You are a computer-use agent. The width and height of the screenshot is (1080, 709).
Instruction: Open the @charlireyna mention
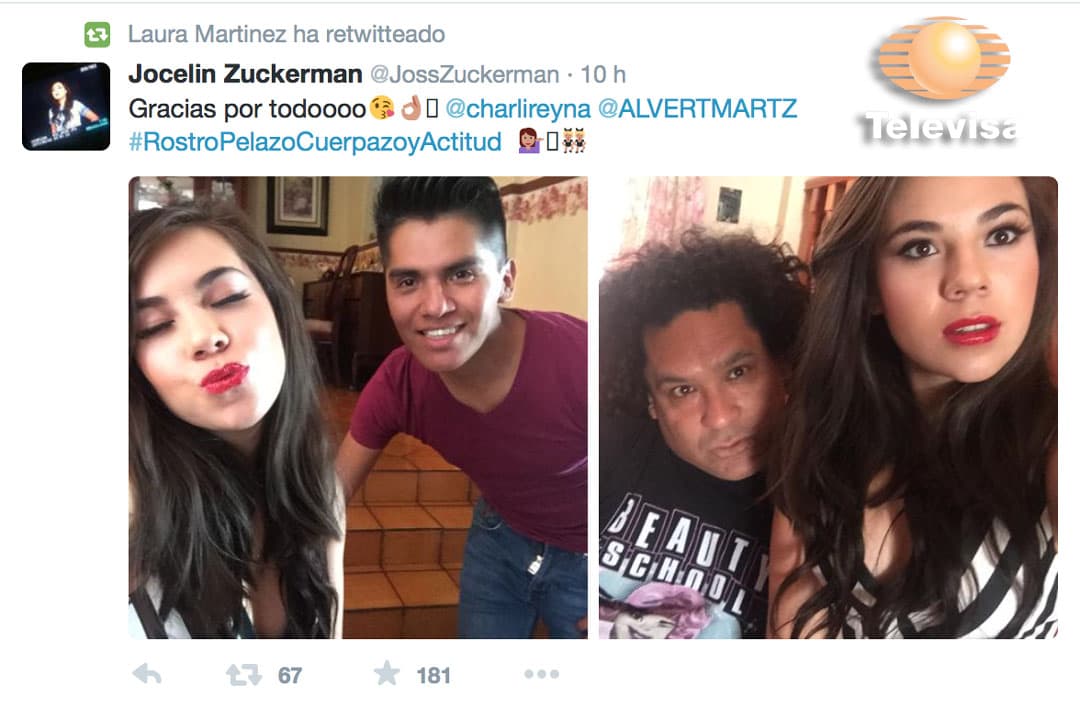click(518, 109)
